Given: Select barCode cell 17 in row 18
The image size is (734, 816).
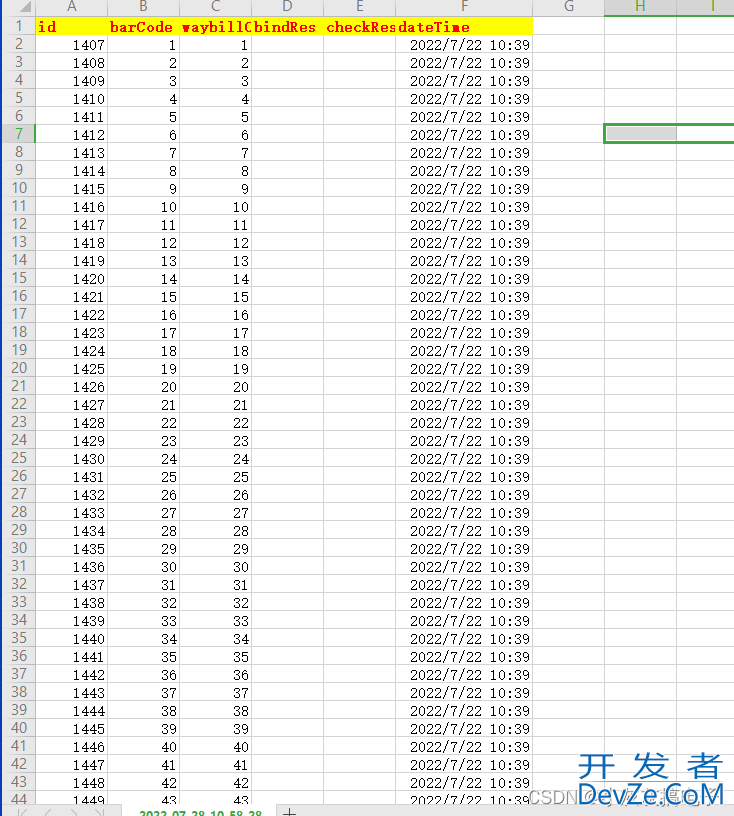Looking at the screenshot, I should click(143, 333).
